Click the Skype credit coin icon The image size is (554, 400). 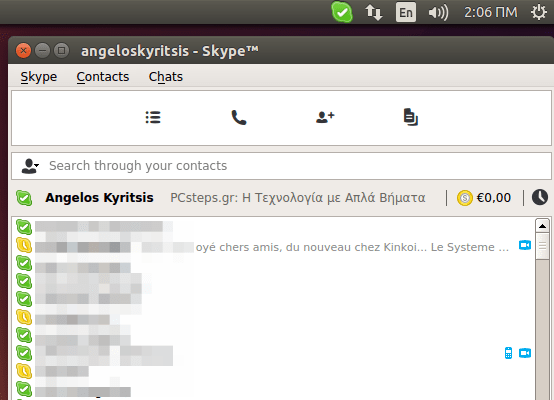pos(465,198)
